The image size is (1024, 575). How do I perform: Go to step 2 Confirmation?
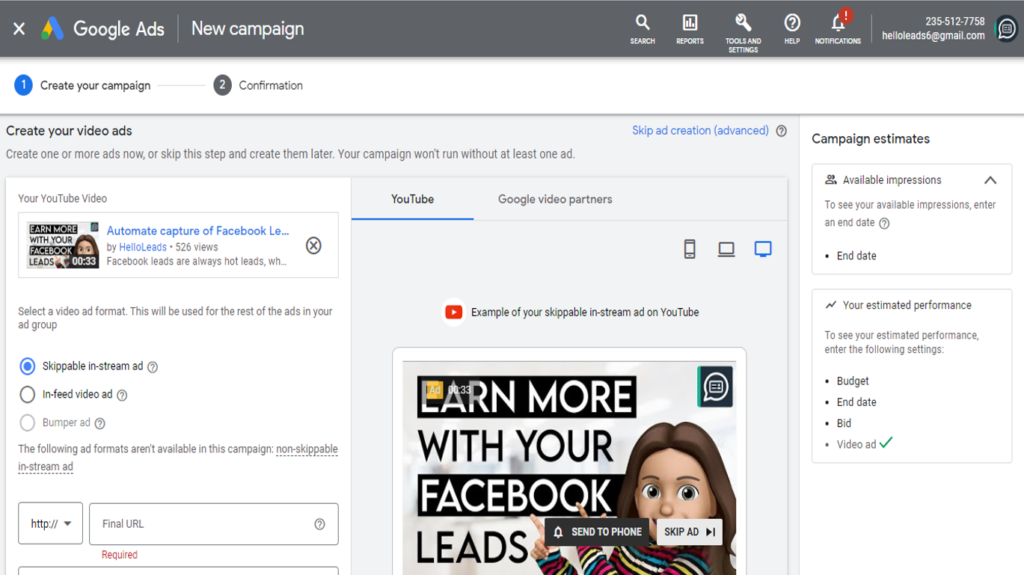(258, 85)
